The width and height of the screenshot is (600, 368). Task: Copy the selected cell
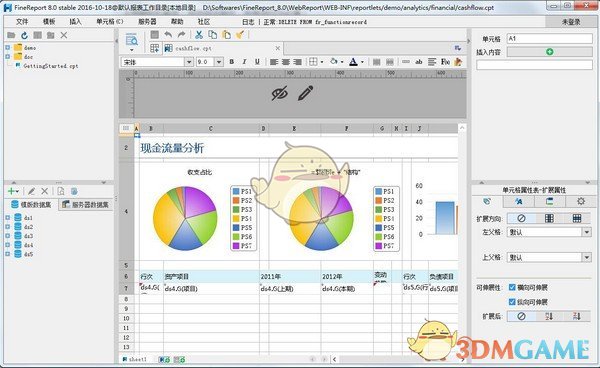(x=213, y=35)
